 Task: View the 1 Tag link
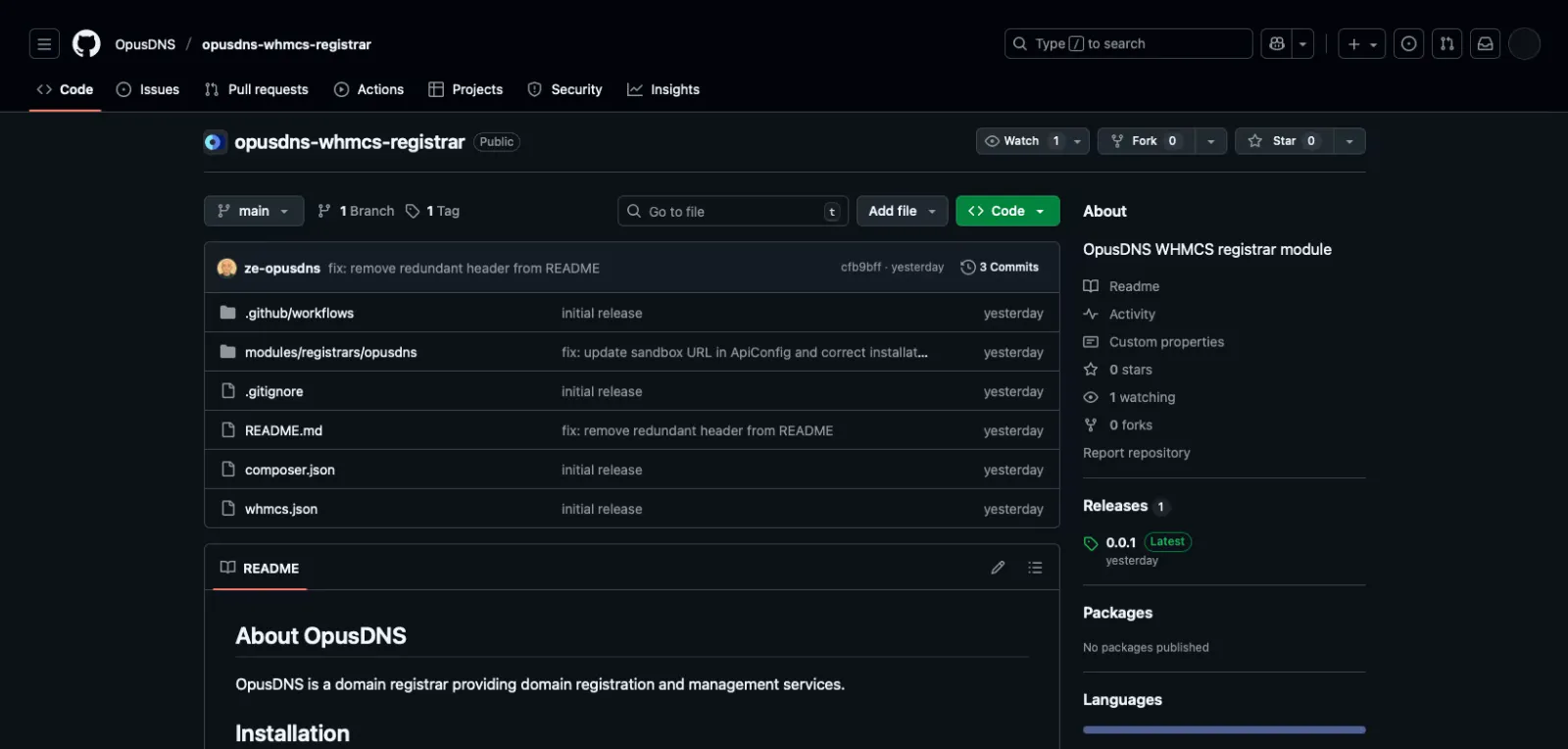coord(432,211)
